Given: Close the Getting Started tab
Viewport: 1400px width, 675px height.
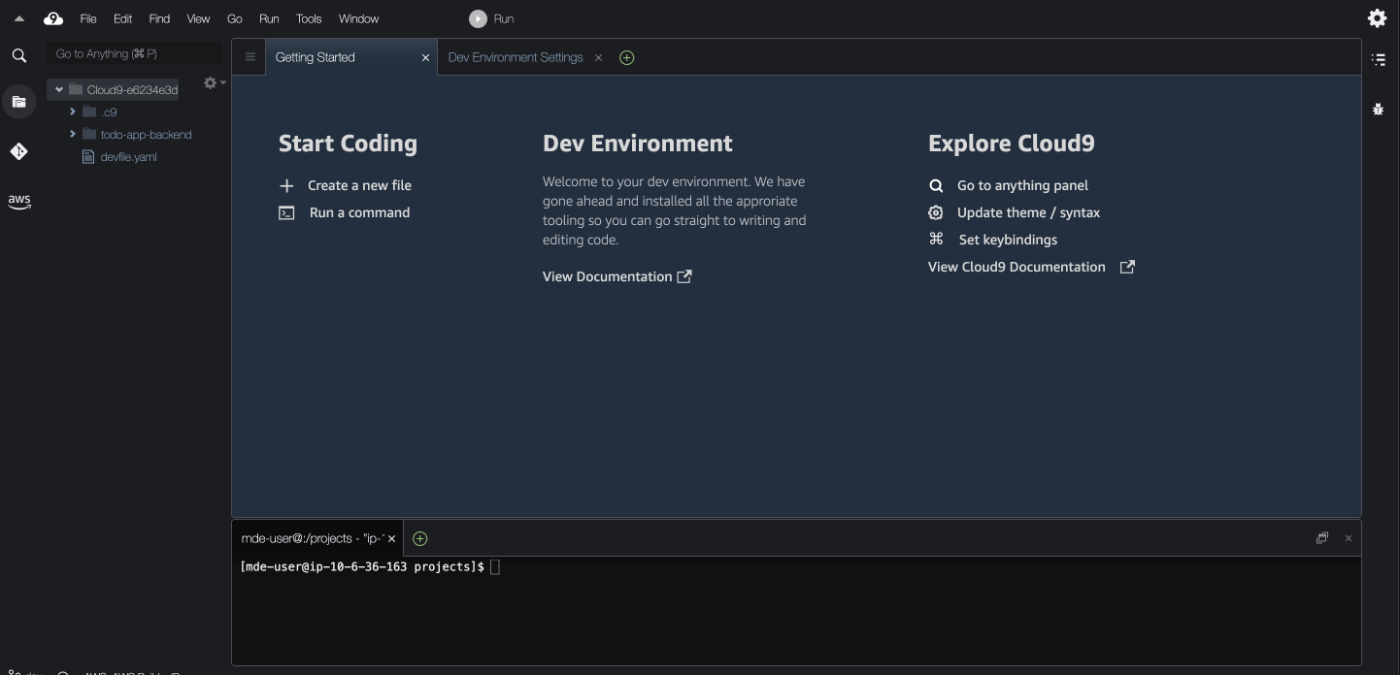Looking at the screenshot, I should (425, 58).
